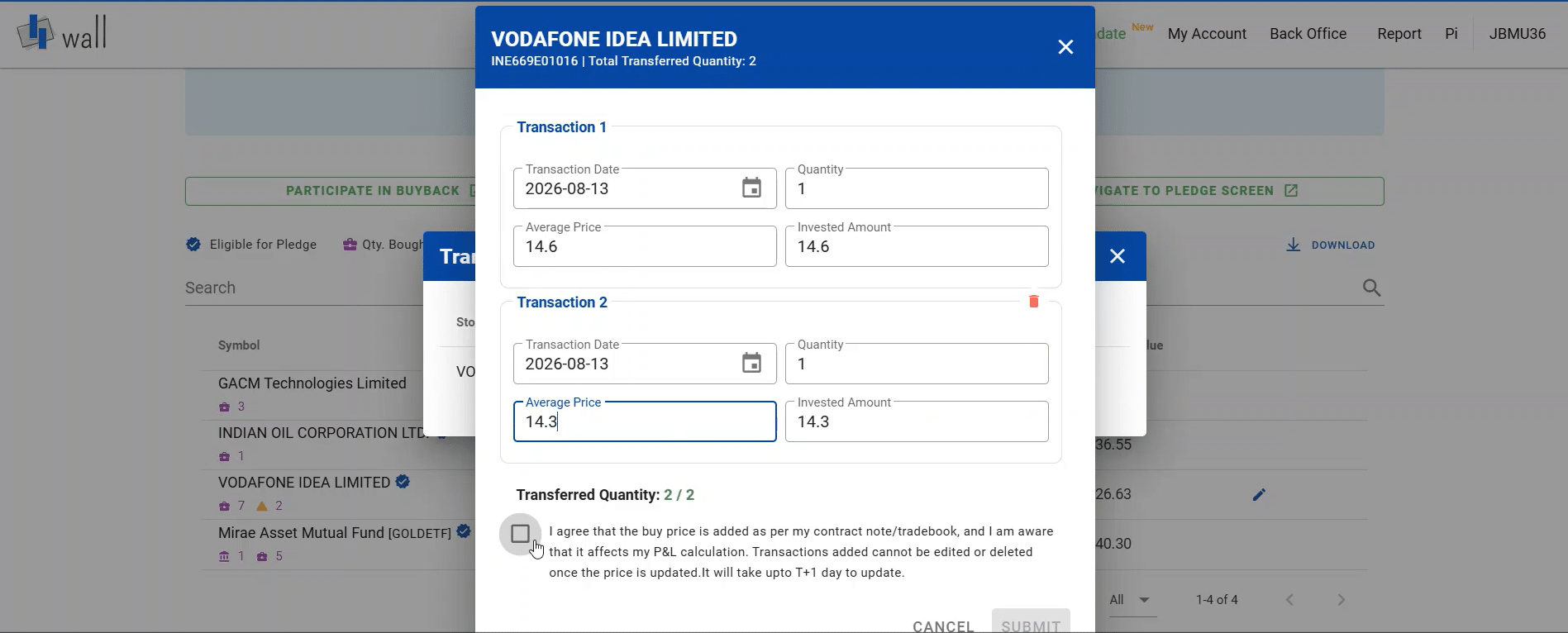Download the holdings list
The width and height of the screenshot is (1568, 633).
pos(1331,245)
